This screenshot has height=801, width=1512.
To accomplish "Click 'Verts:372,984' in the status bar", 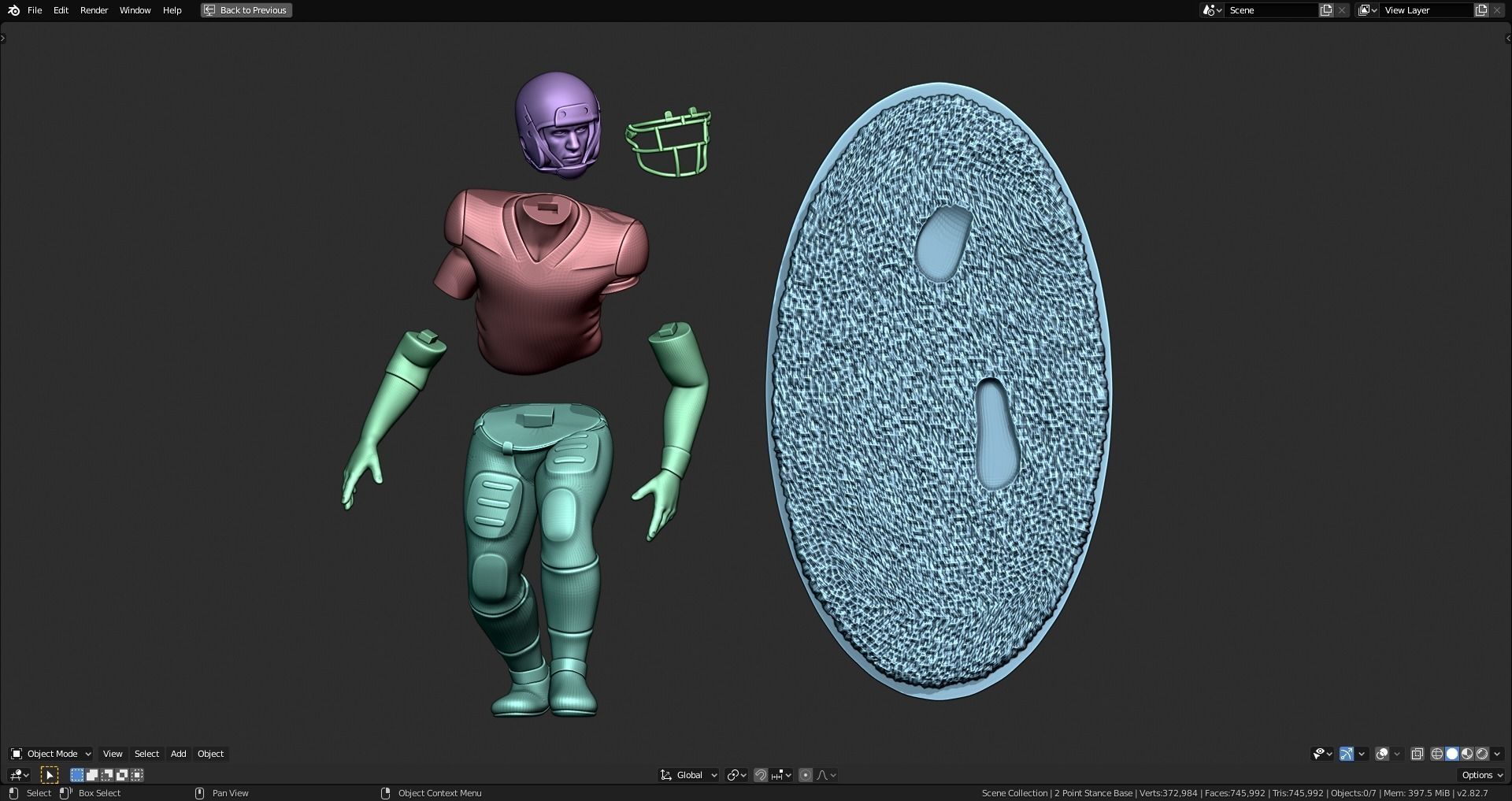I will click(x=1168, y=793).
